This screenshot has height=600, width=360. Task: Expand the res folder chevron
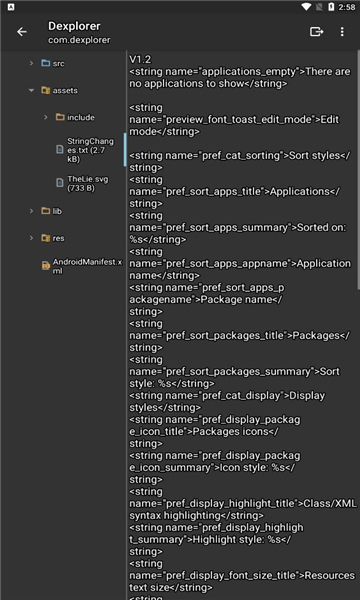(x=31, y=238)
